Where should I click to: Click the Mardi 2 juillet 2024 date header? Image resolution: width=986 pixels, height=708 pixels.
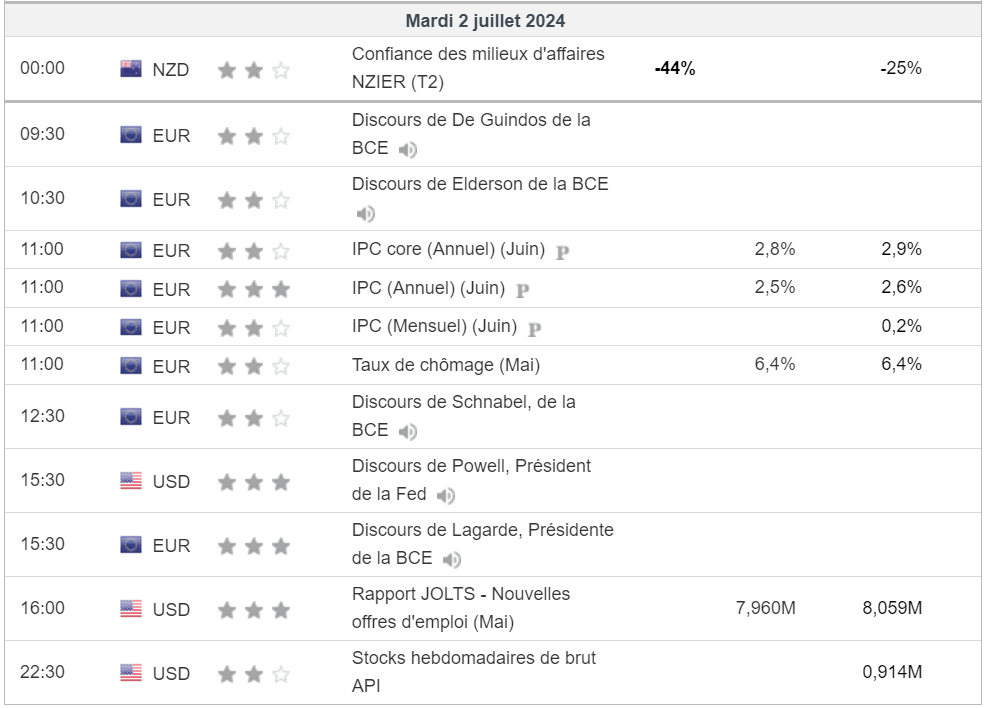coord(485,21)
